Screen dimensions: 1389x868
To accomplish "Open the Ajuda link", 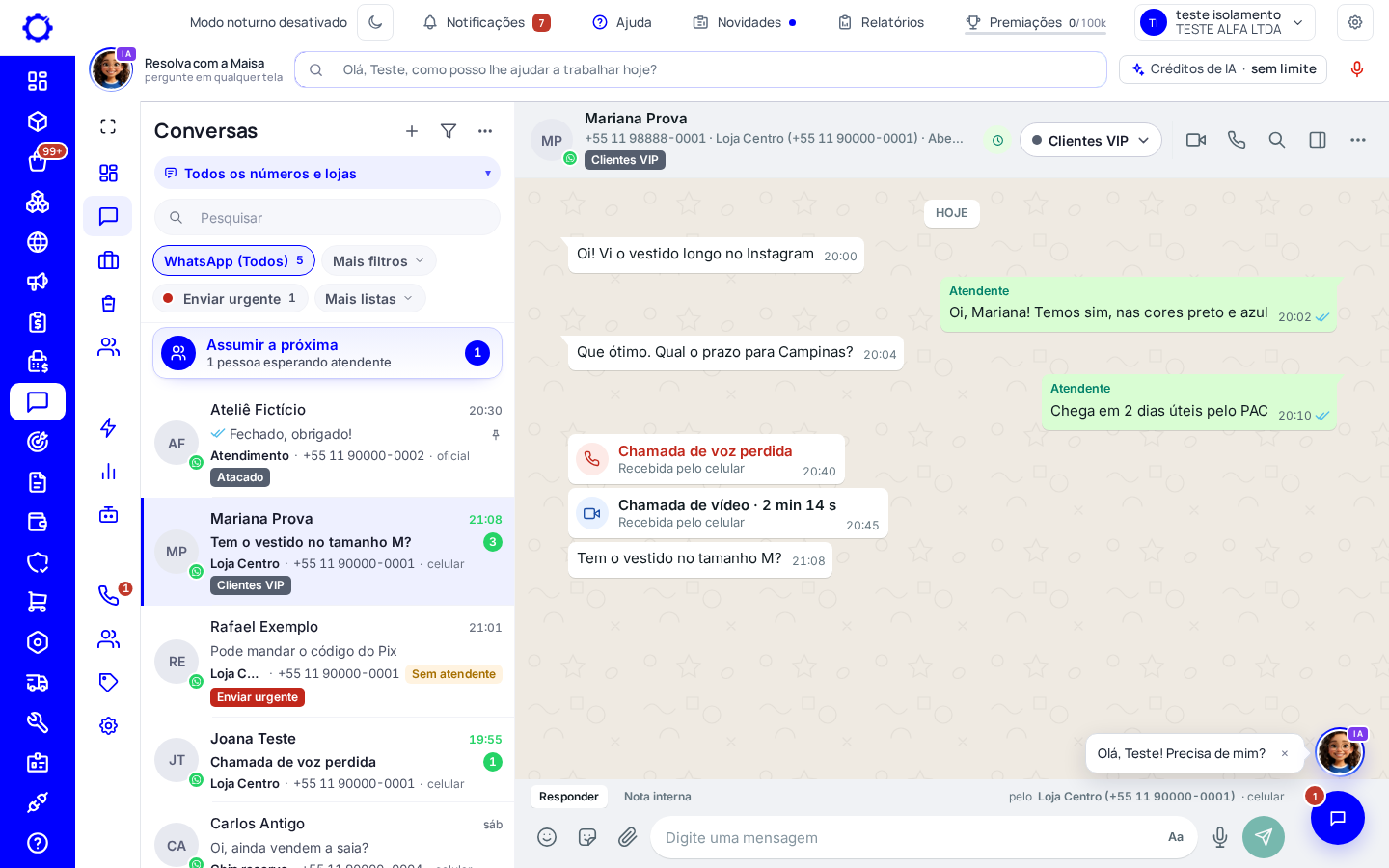I will pos(622,22).
